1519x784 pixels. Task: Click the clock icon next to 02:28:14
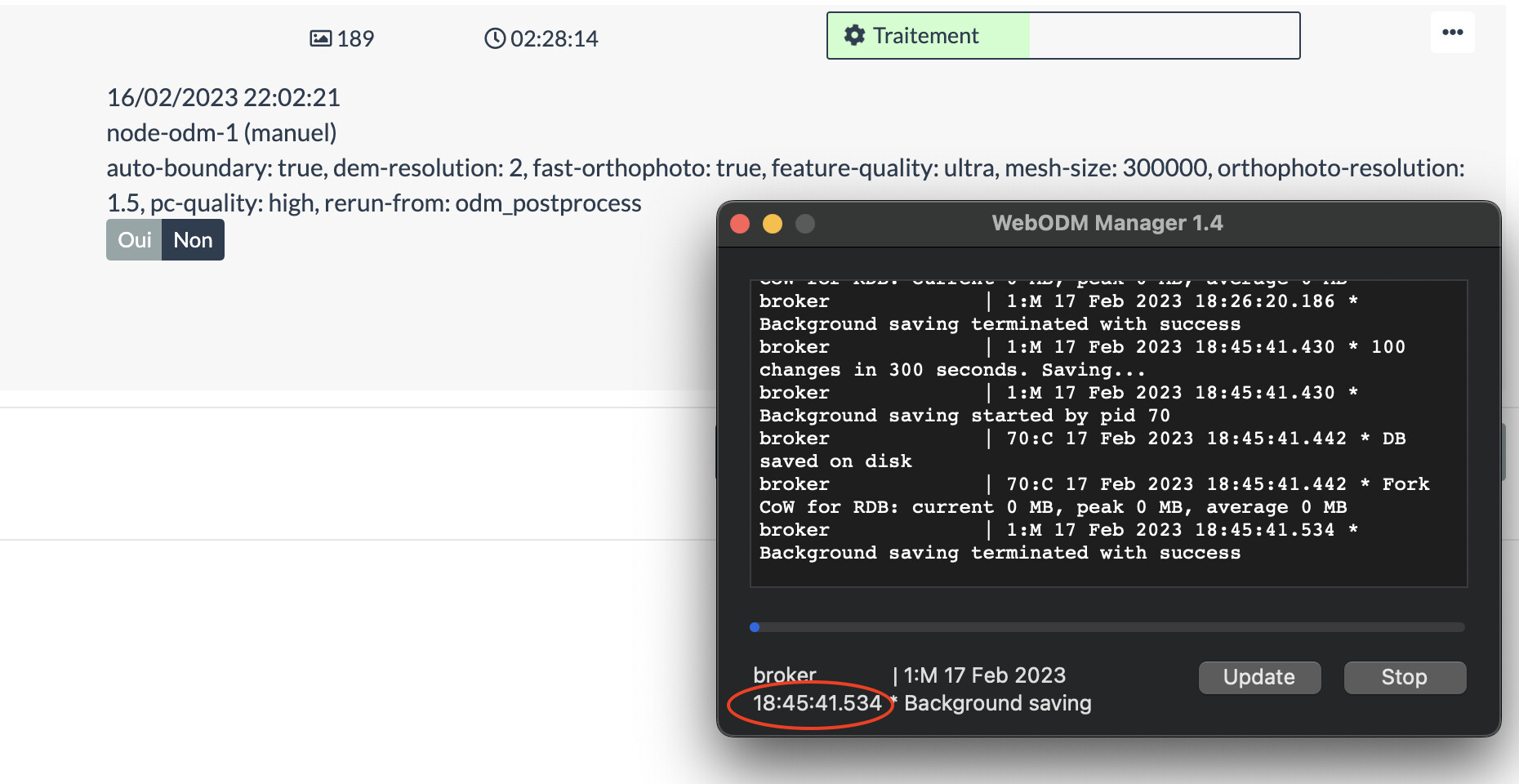coord(494,38)
